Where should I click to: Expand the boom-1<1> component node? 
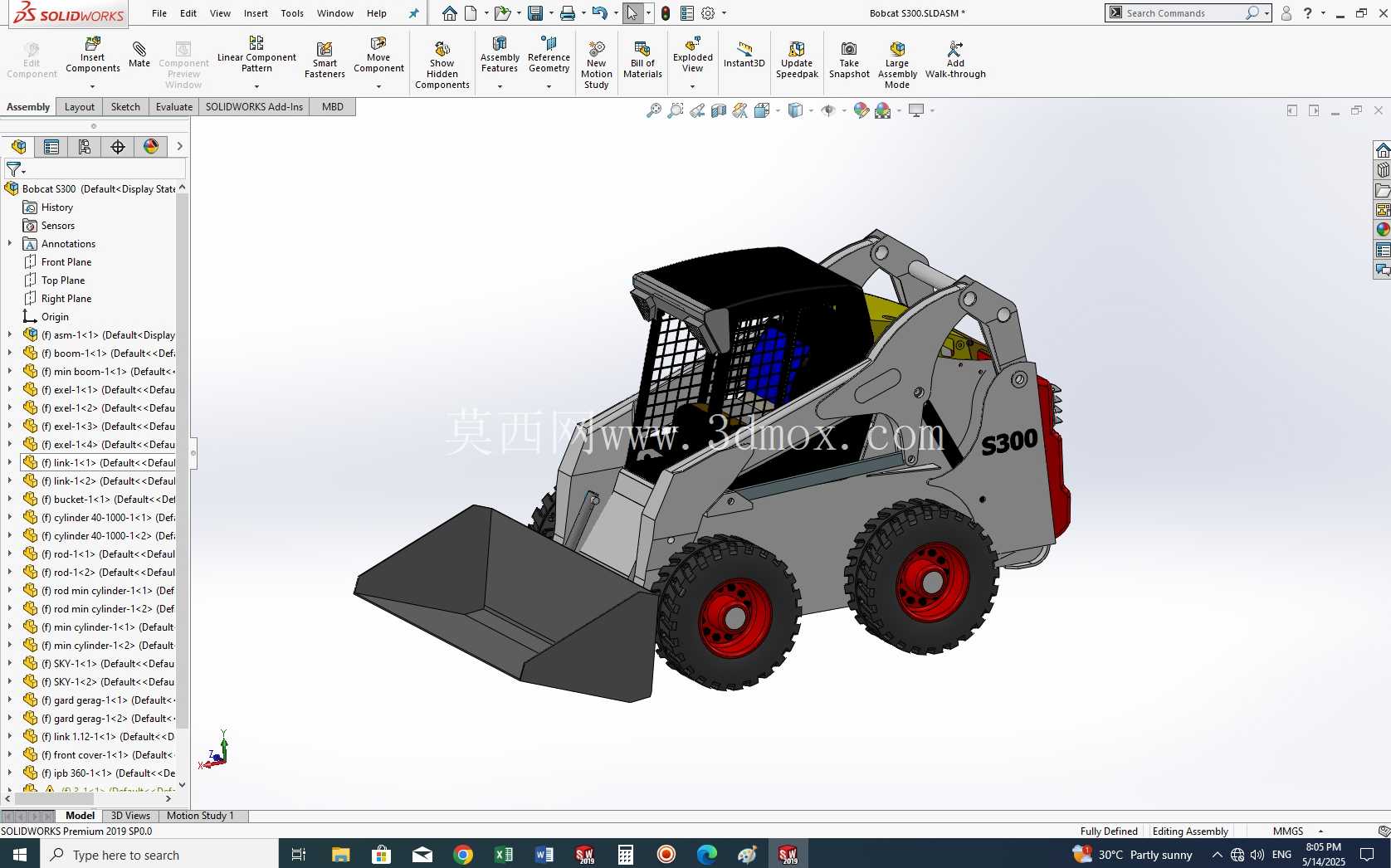(10, 354)
